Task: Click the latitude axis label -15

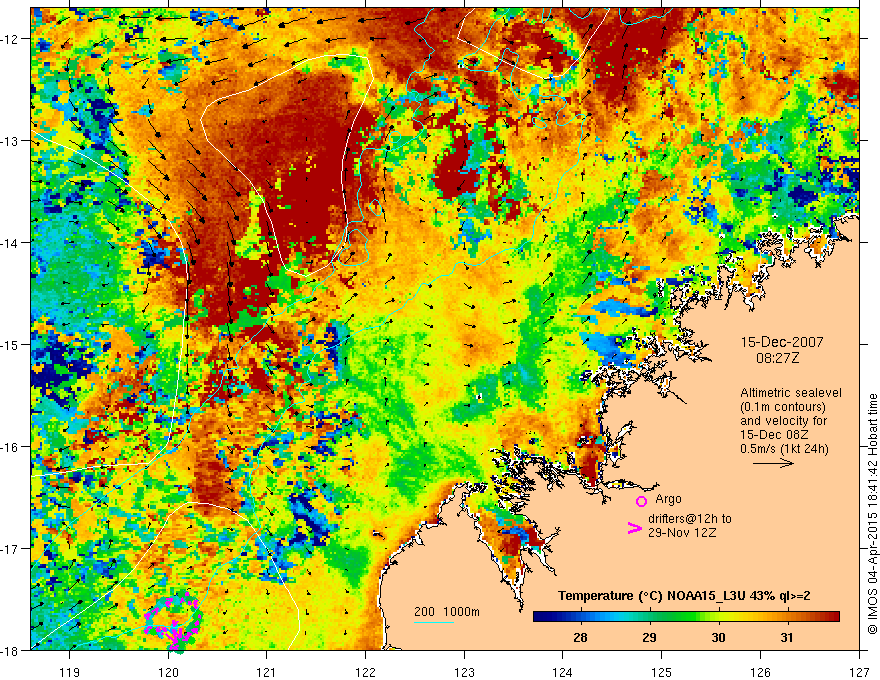Action: coord(10,344)
